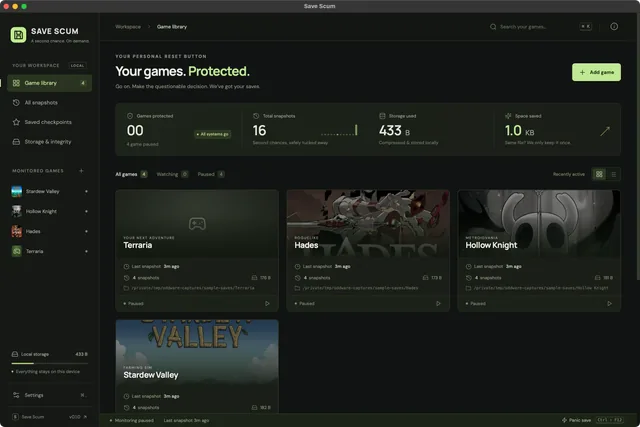
Task: Click the Settings sliders icon
Action: point(16,395)
